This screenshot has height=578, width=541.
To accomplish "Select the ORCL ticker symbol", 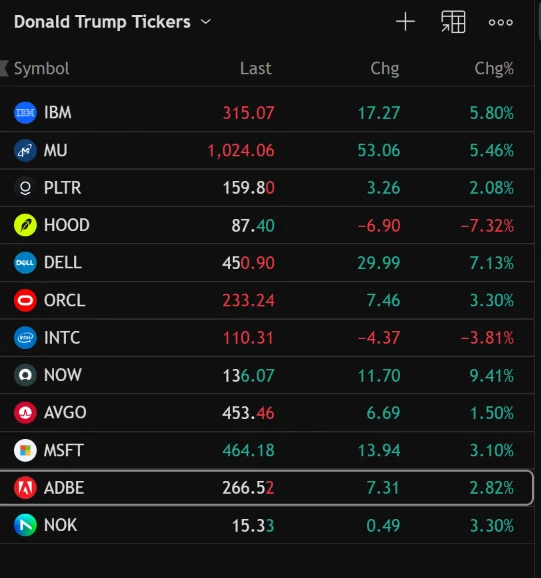I will [64, 300].
